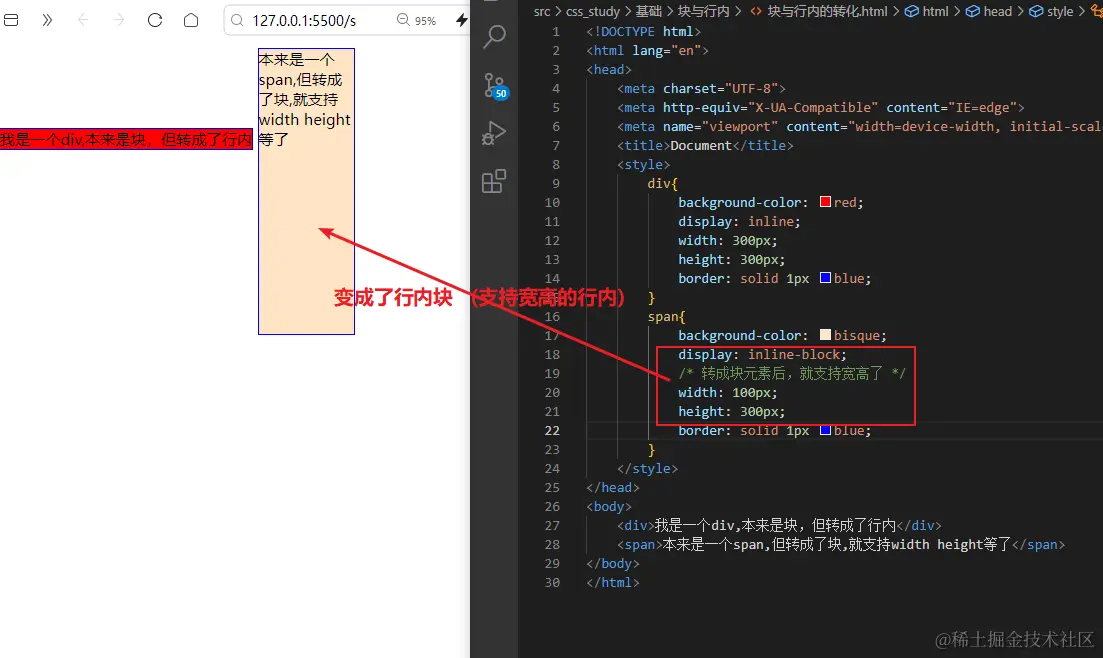Reload the browser page

[x=155, y=20]
